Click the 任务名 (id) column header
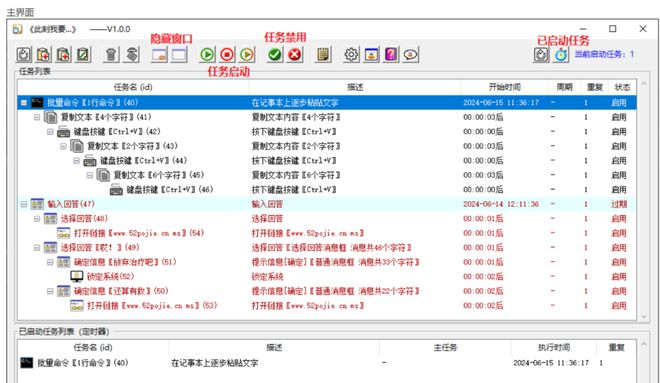Screen dimensions: 660x383 coord(133,87)
